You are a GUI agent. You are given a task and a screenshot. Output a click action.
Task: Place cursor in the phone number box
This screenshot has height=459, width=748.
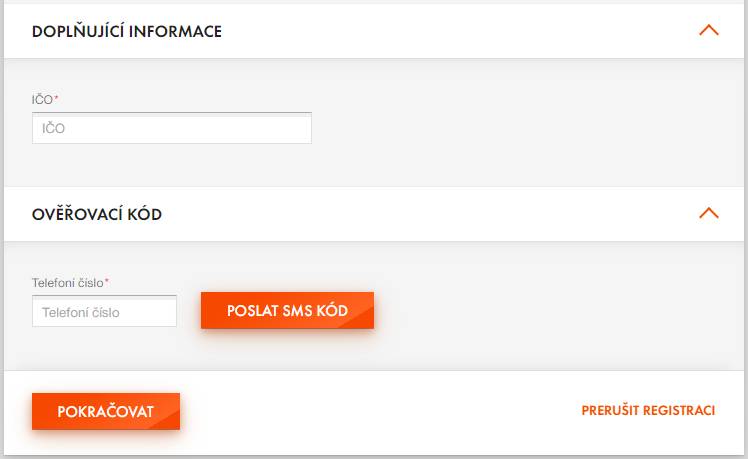(x=104, y=311)
